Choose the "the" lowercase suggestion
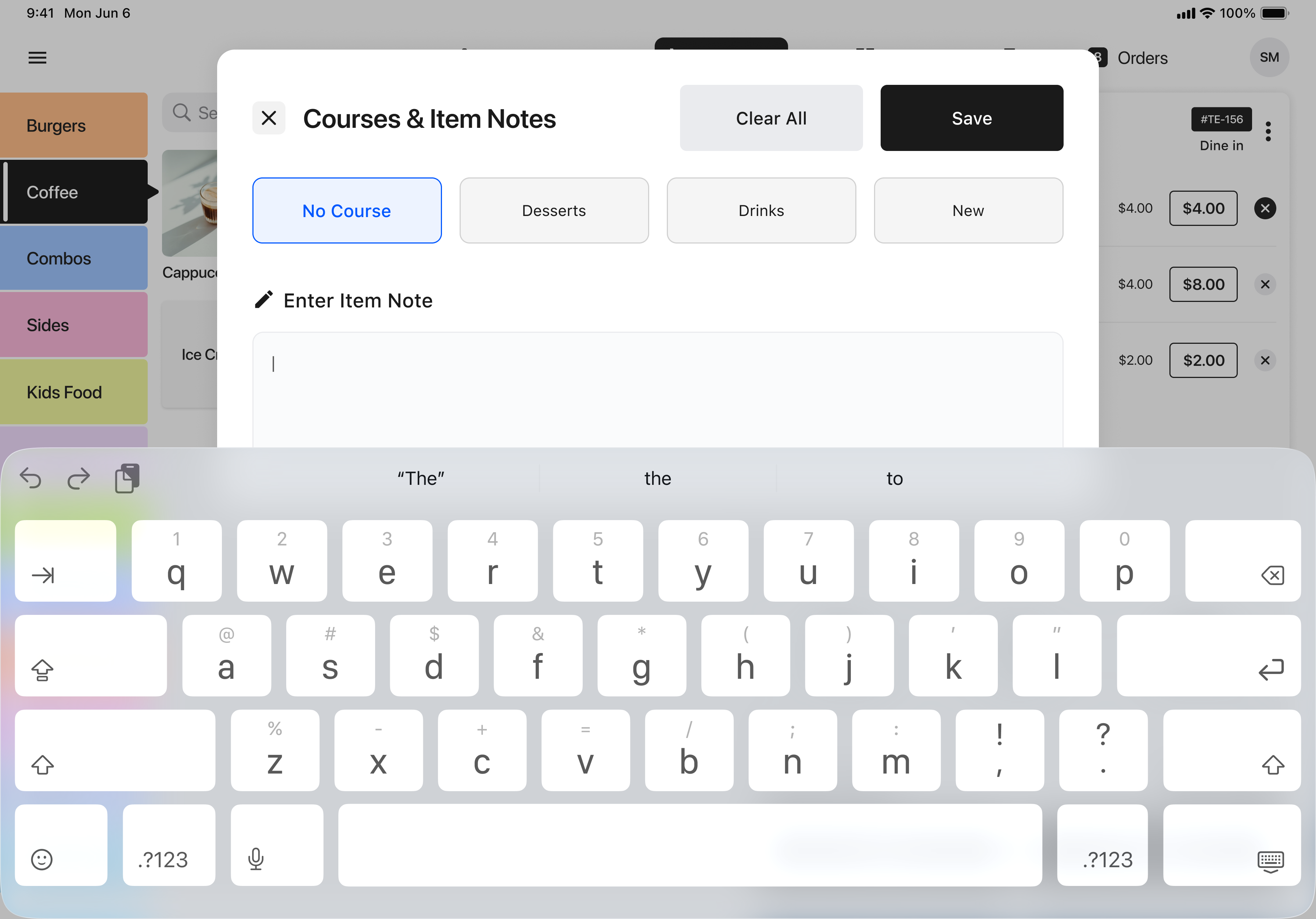 (657, 478)
